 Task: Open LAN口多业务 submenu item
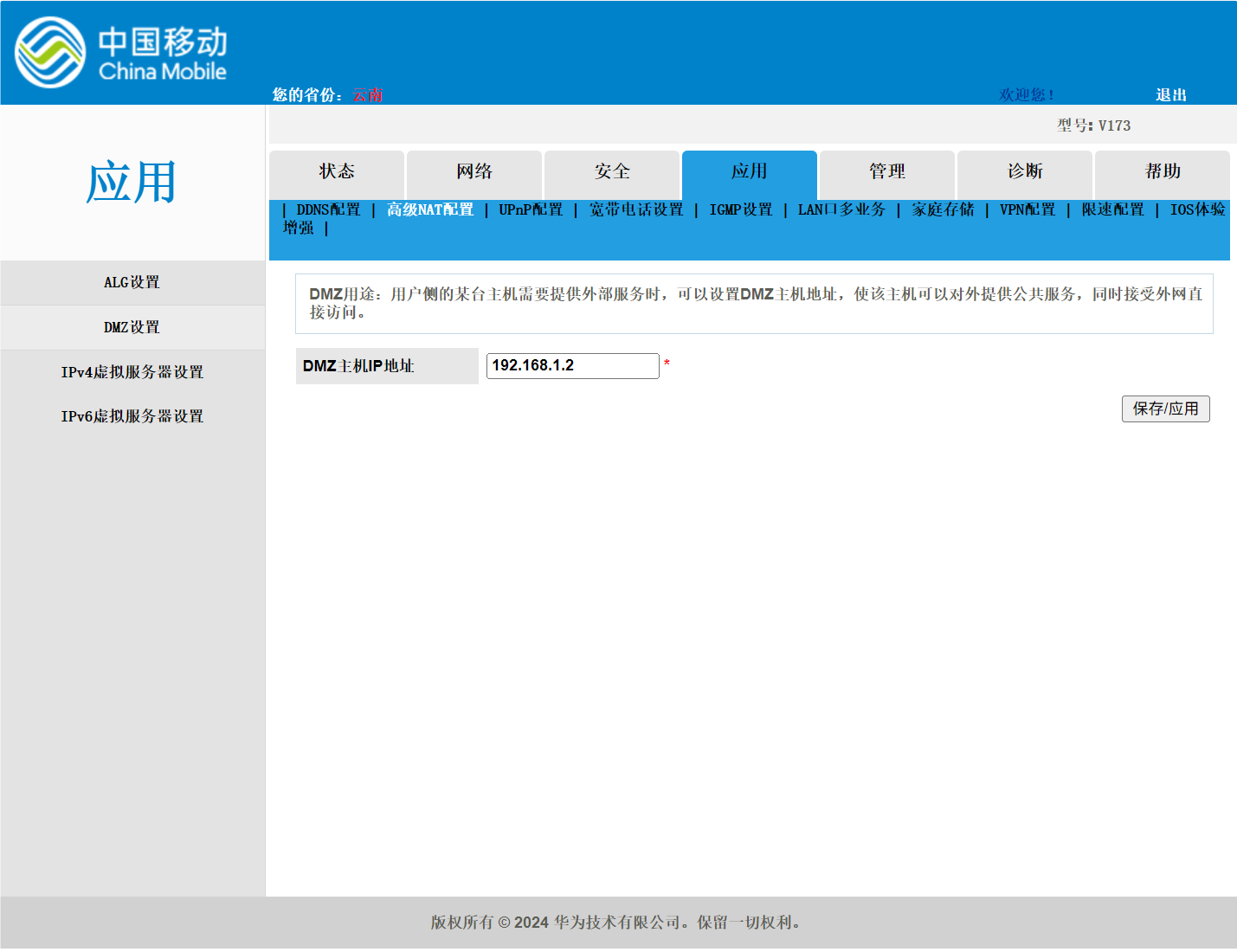(x=841, y=209)
